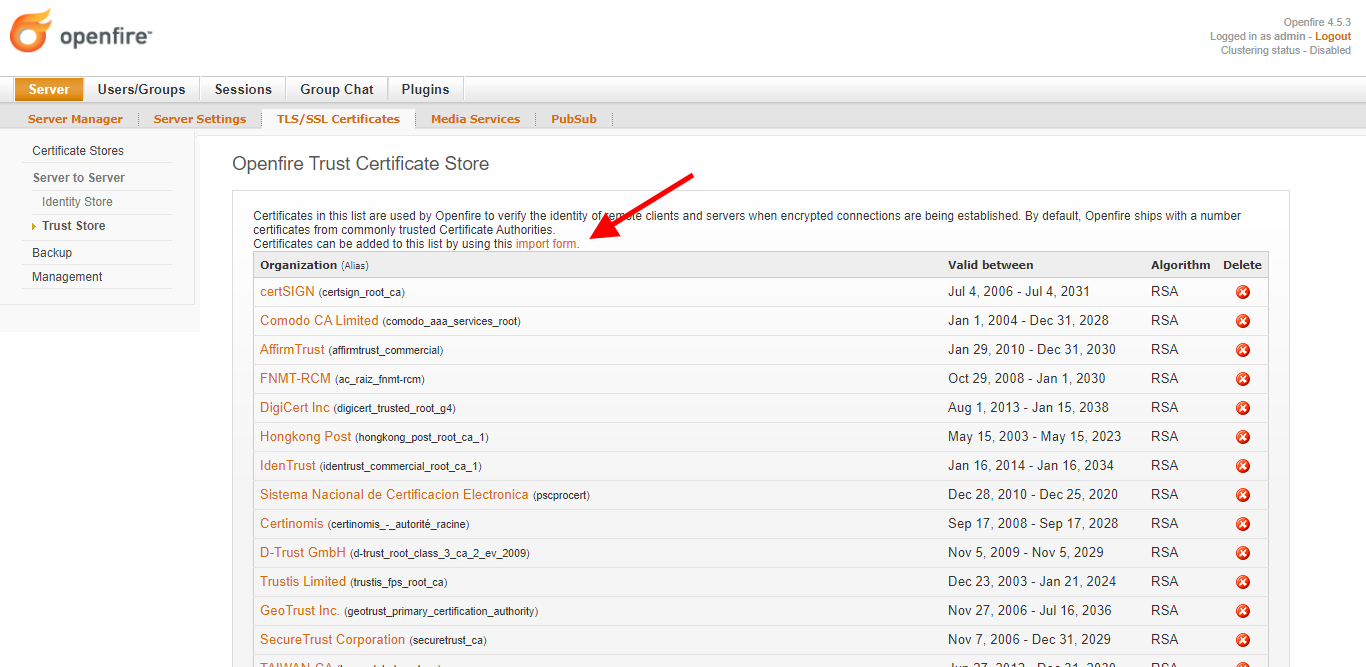The width and height of the screenshot is (1366, 667).
Task: Delete the D-Trust GmbH certificate
Action: [x=1243, y=553]
